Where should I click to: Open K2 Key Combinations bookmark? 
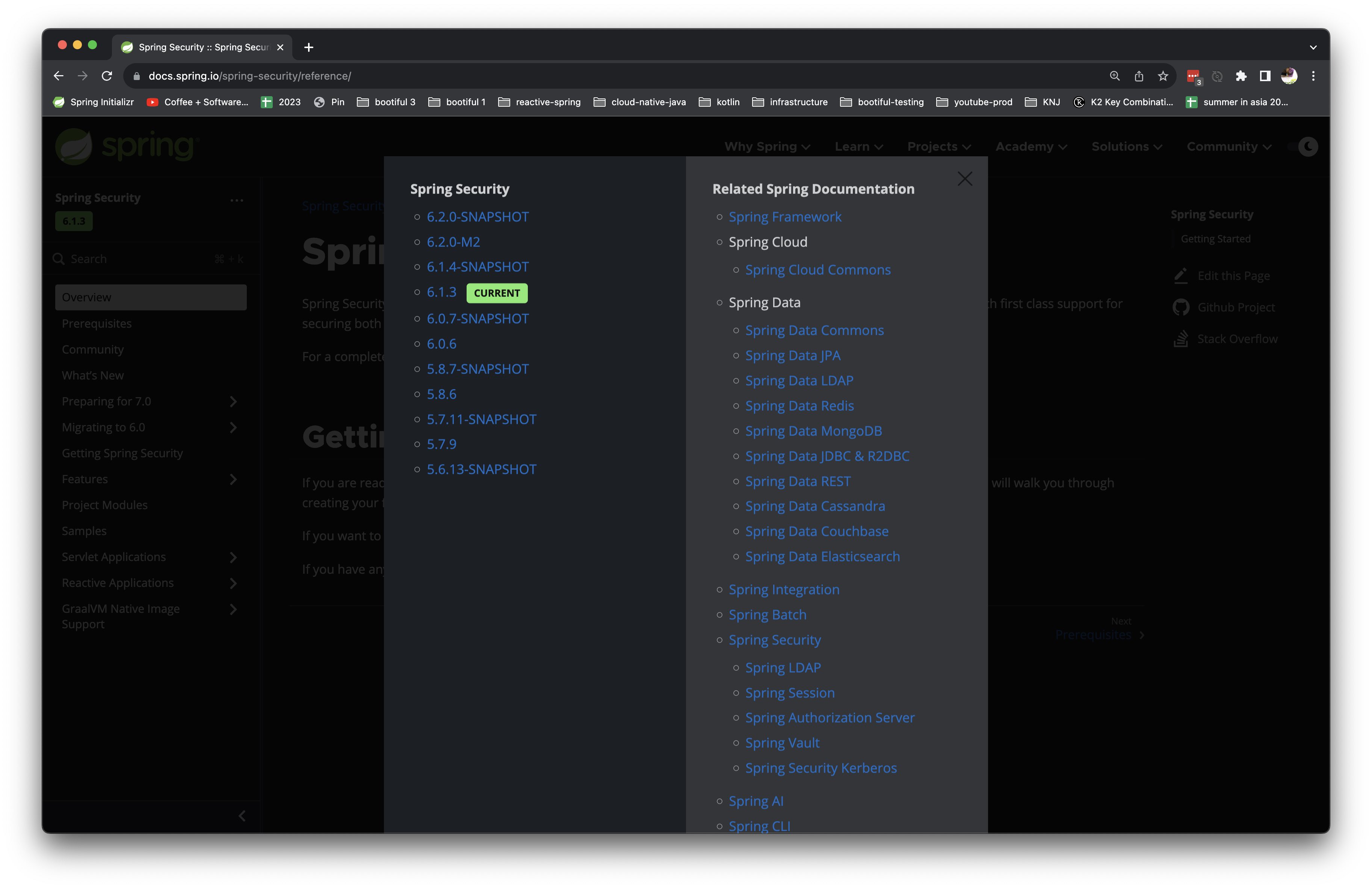1123,102
